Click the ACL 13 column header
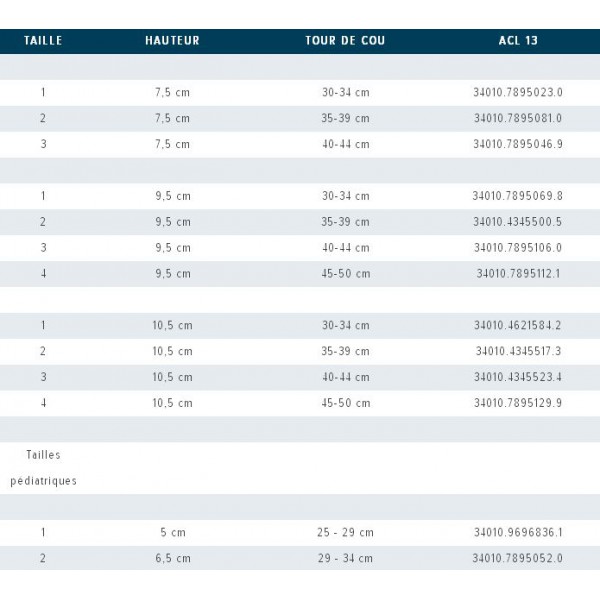The width and height of the screenshot is (600, 600). click(x=518, y=41)
